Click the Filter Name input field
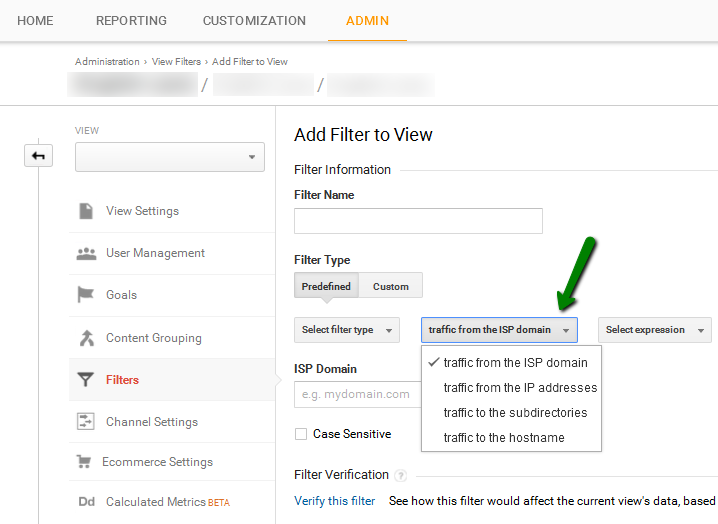Viewport: 718px width, 524px height. (x=418, y=221)
